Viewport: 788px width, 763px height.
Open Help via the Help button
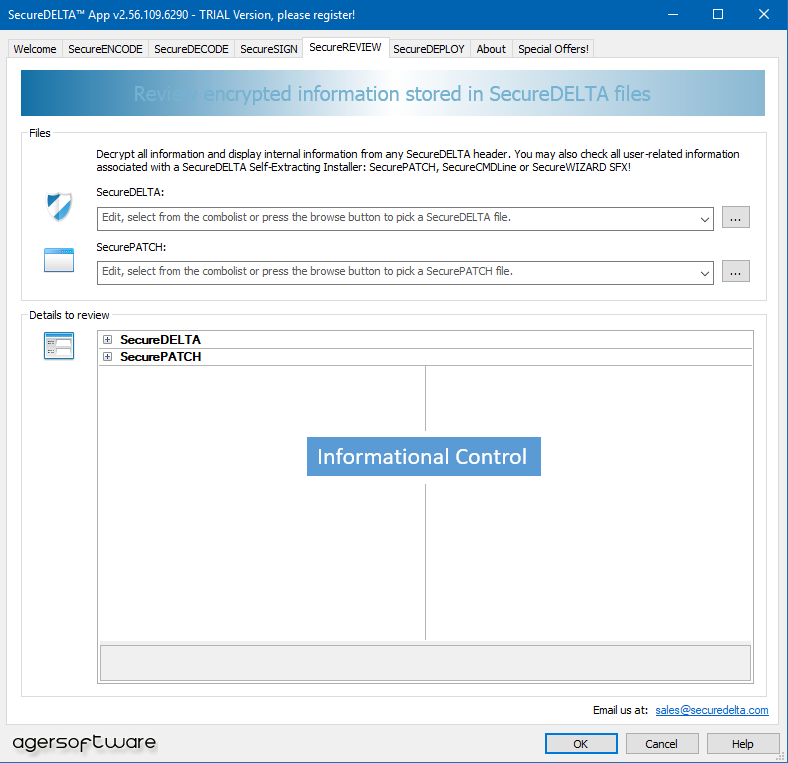742,744
